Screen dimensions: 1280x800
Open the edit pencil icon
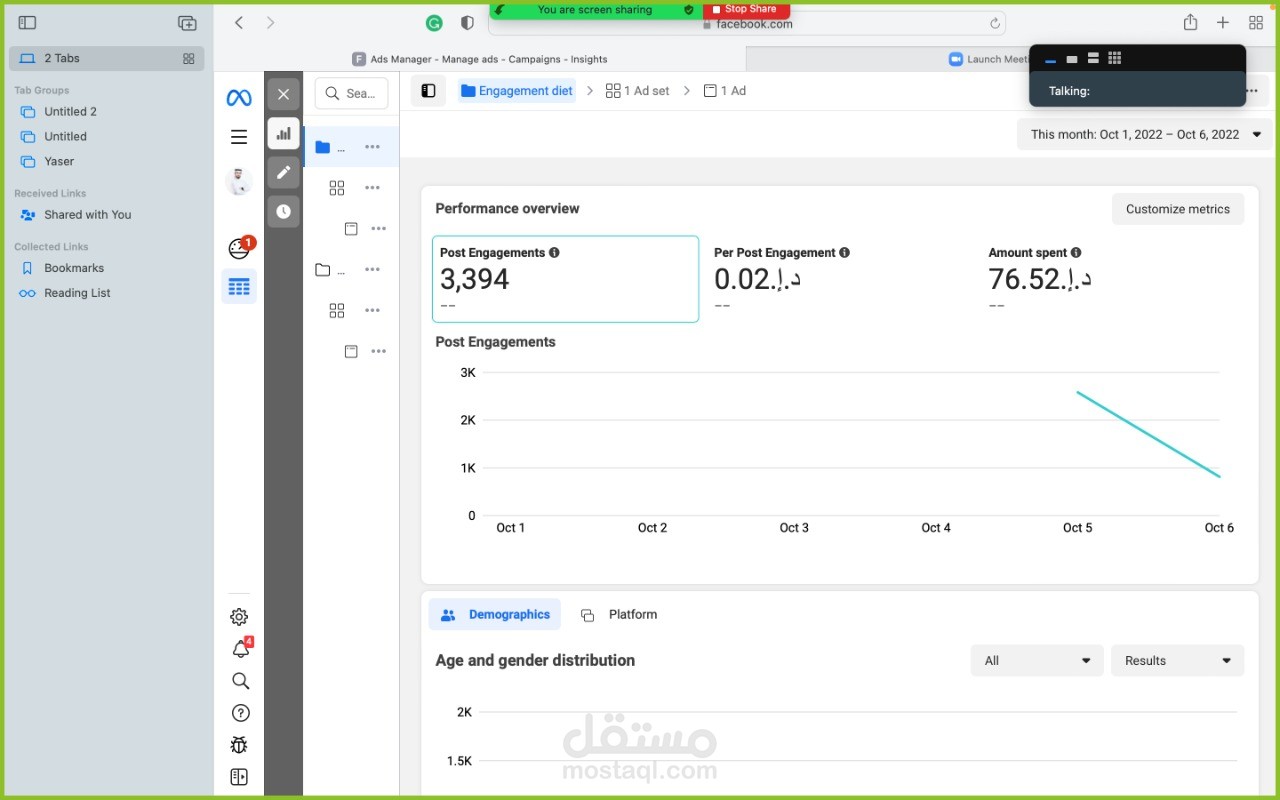[x=284, y=172]
